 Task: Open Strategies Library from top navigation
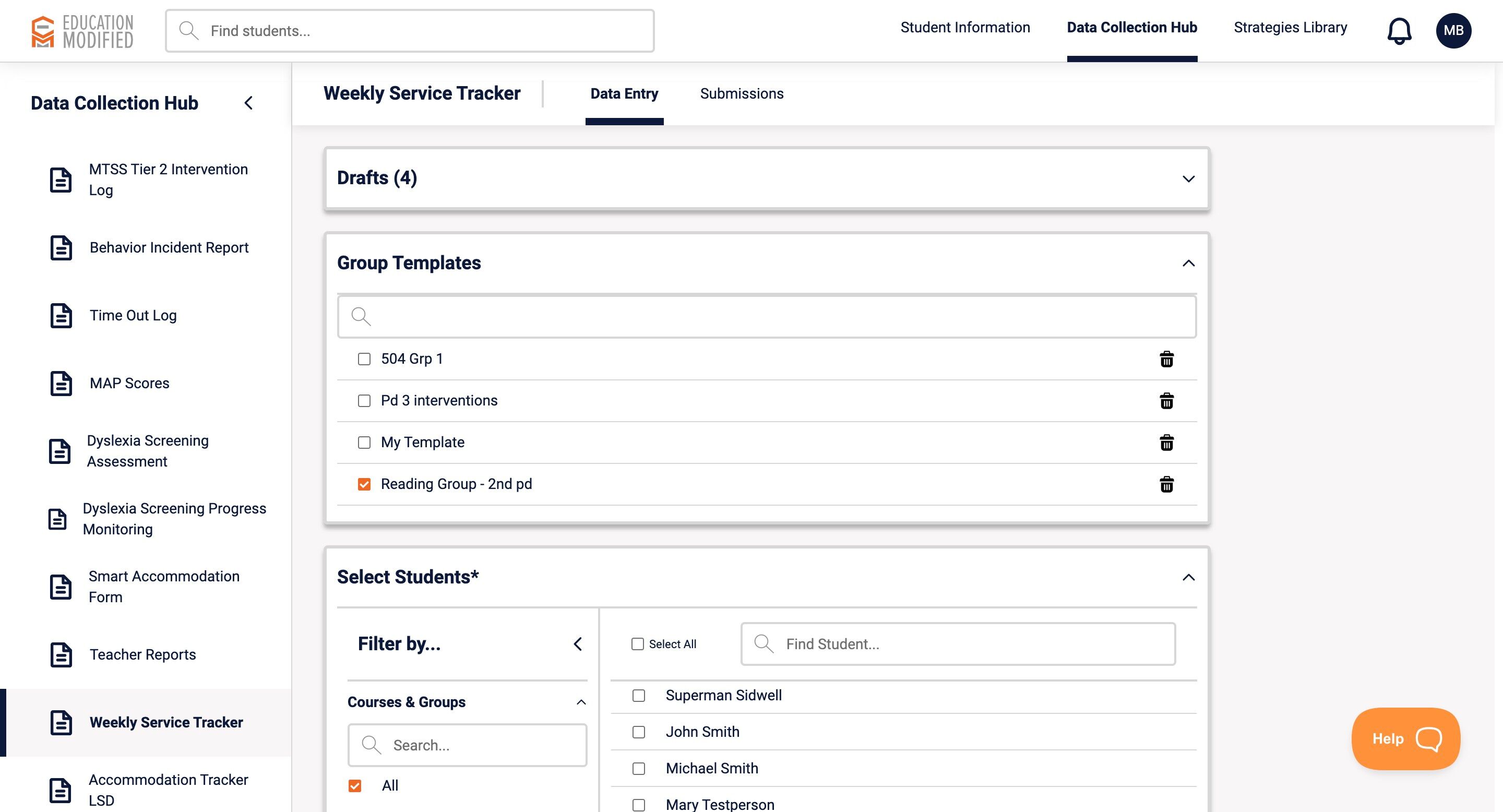pyautogui.click(x=1290, y=28)
